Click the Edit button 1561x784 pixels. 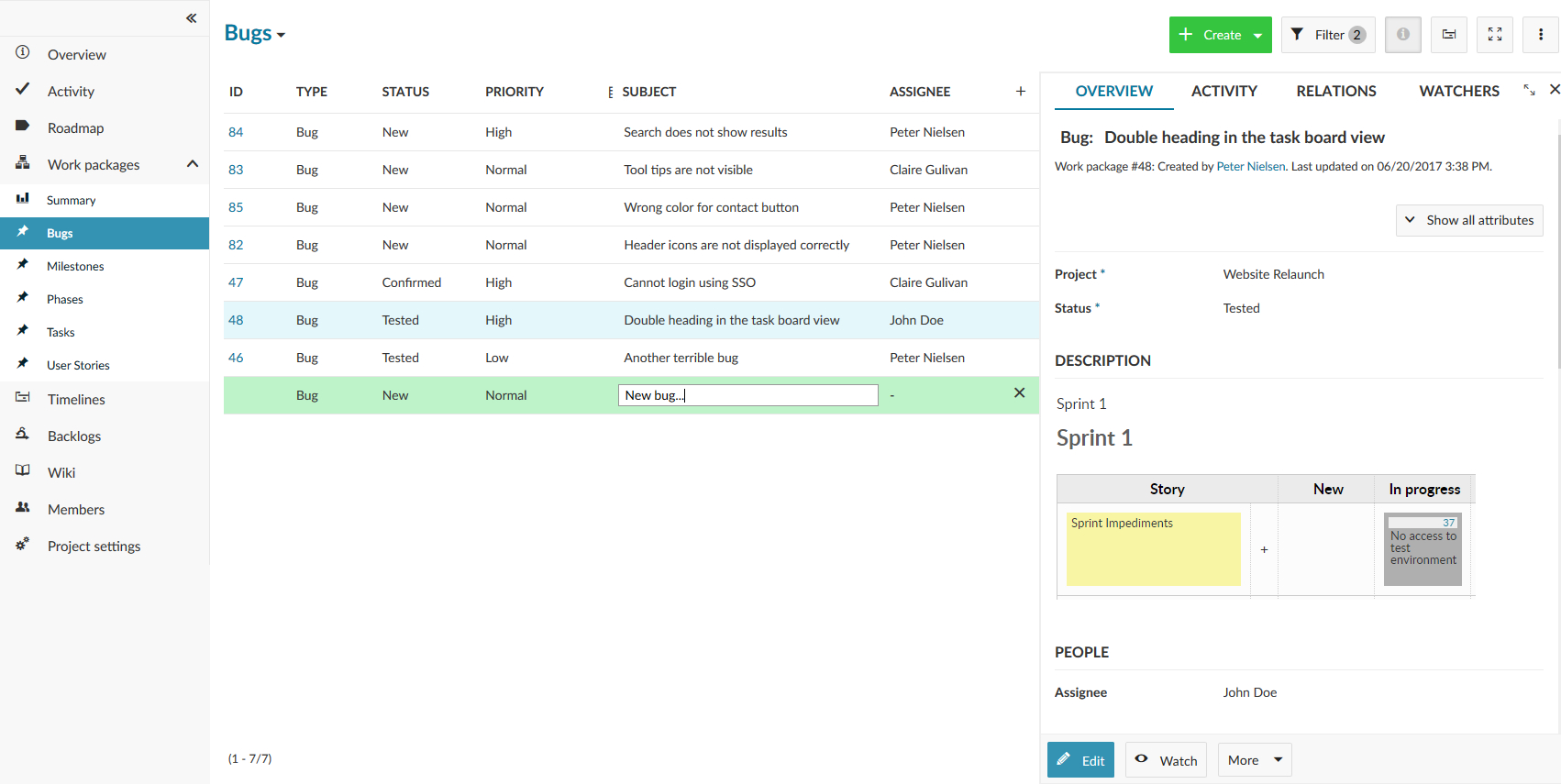(1080, 760)
